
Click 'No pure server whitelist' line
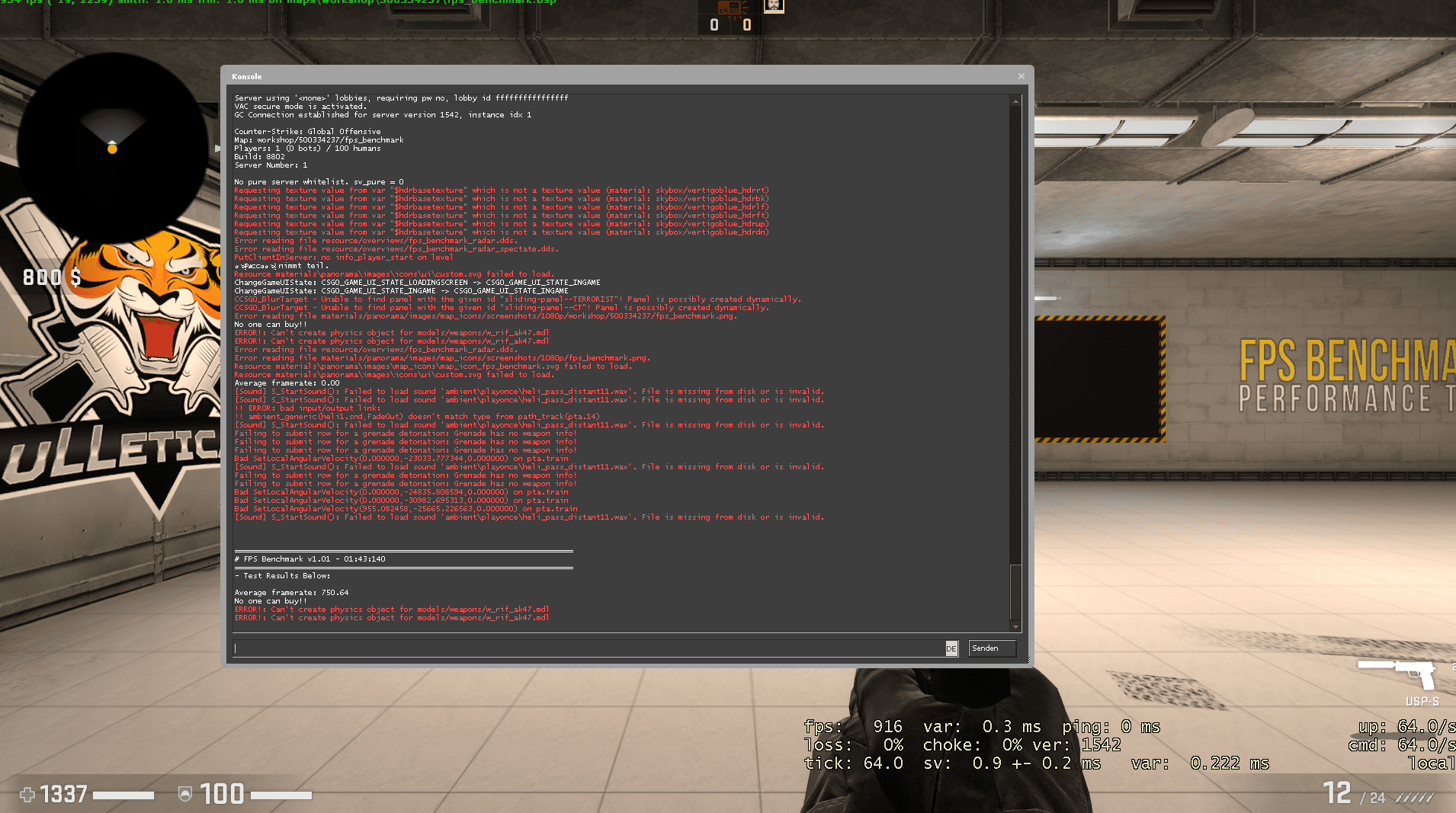tap(319, 182)
